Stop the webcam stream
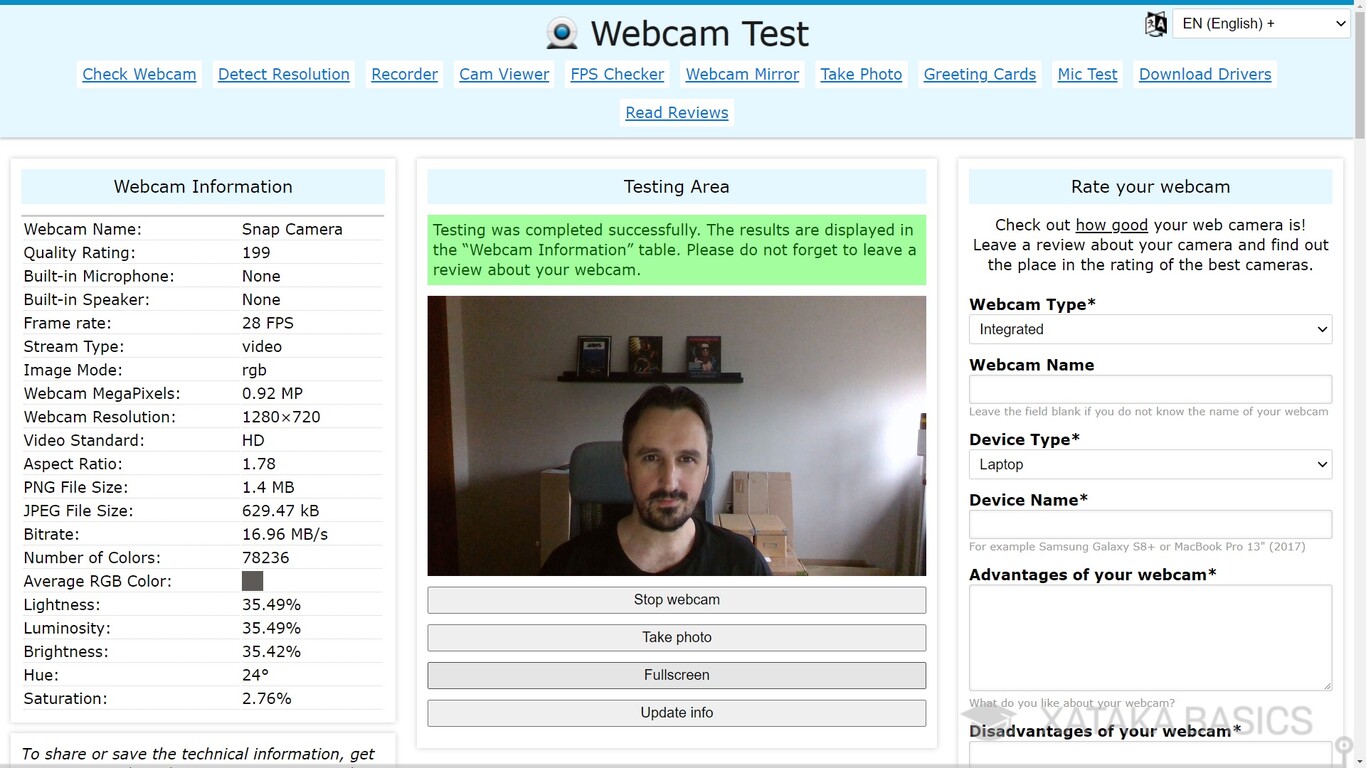 676,599
